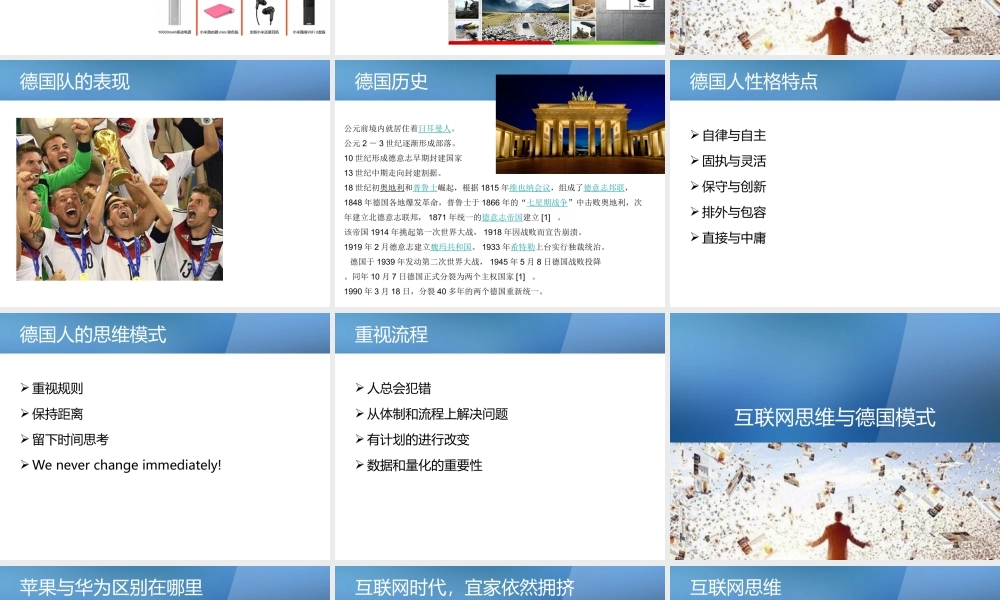Open the 互联网时代，宜家依然拥挤 slide
The width and height of the screenshot is (1000, 600).
pos(499,583)
